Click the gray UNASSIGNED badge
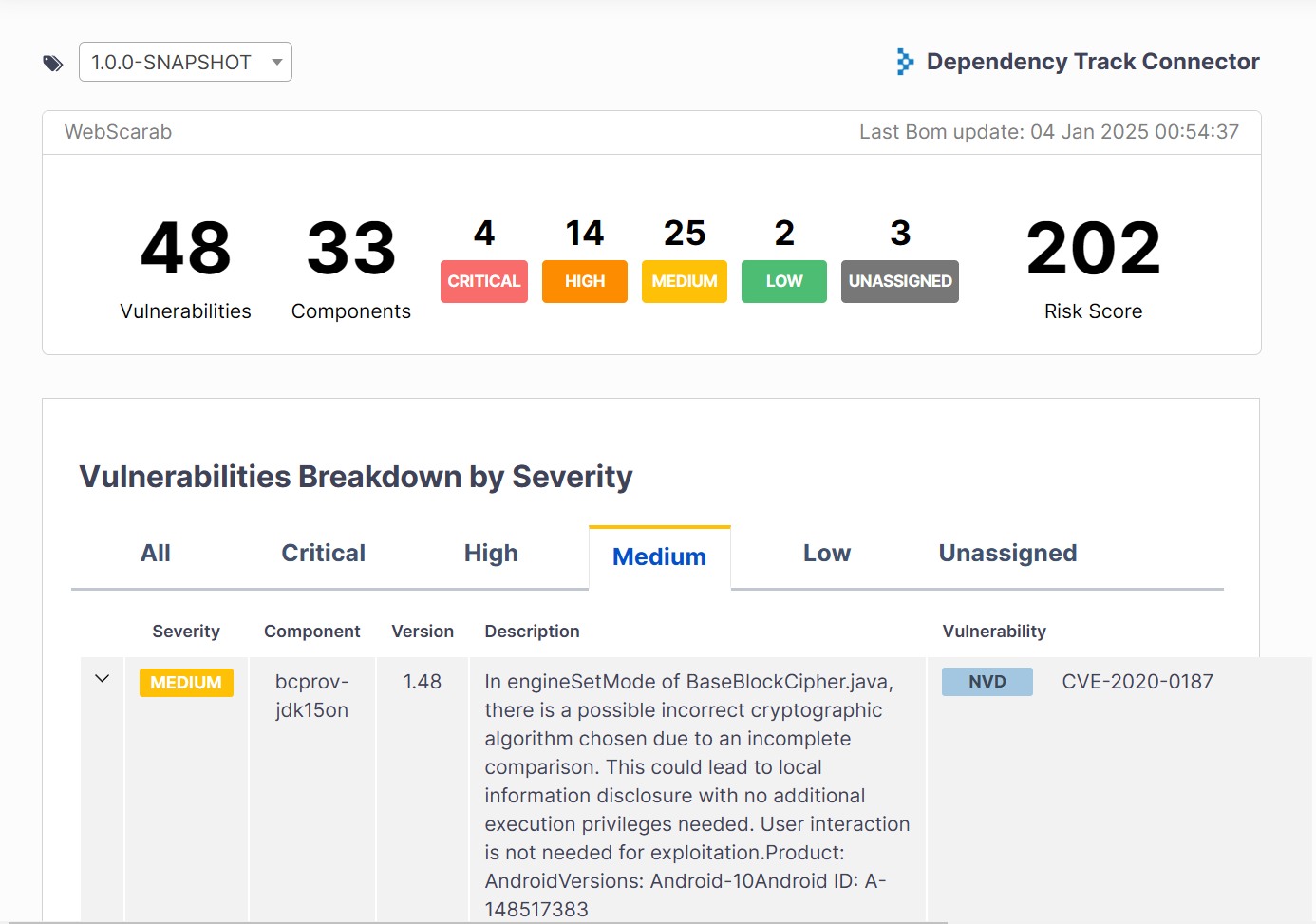The image size is (1316, 924). 900,282
